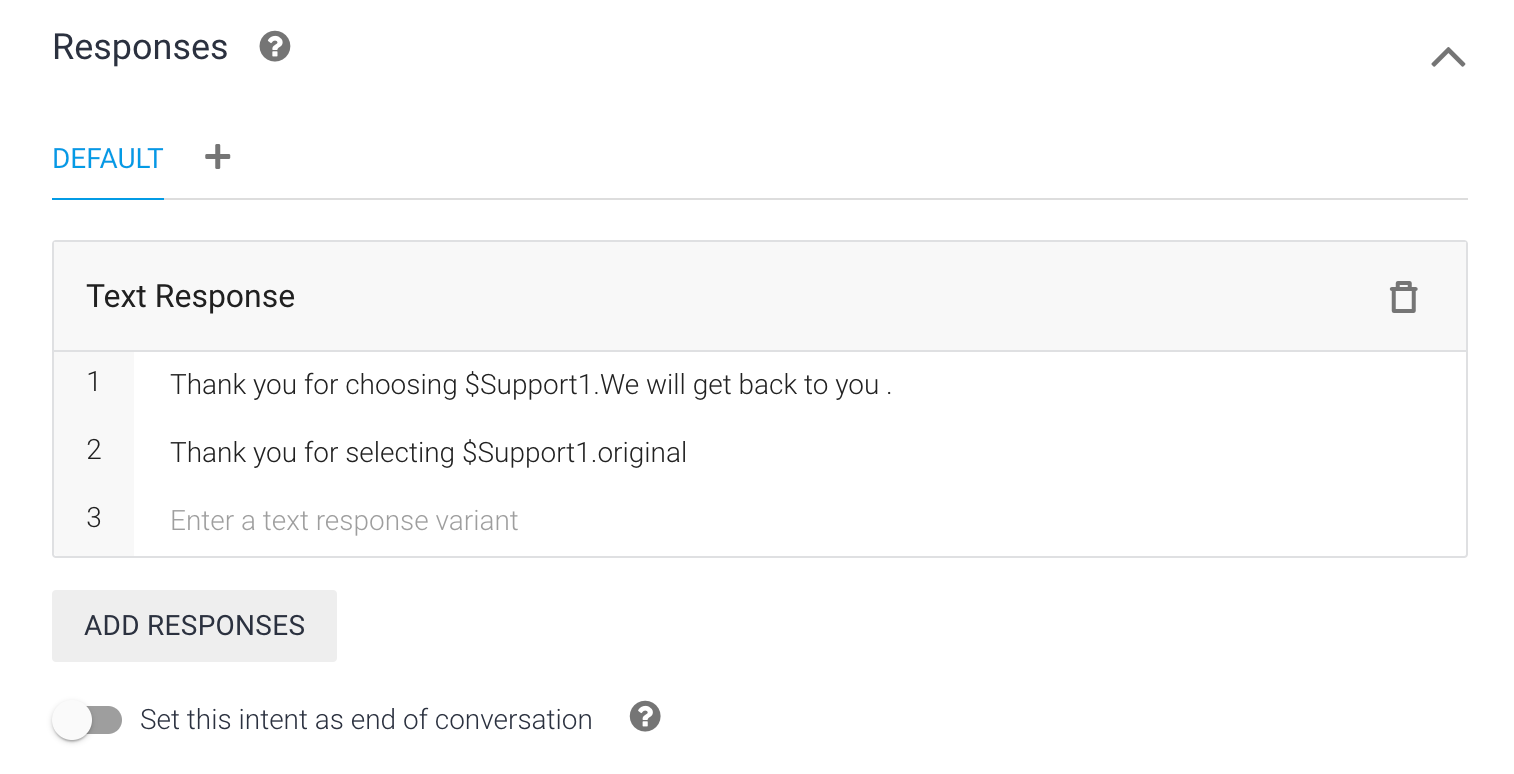Click row number 3 in Text Response

tap(94, 518)
